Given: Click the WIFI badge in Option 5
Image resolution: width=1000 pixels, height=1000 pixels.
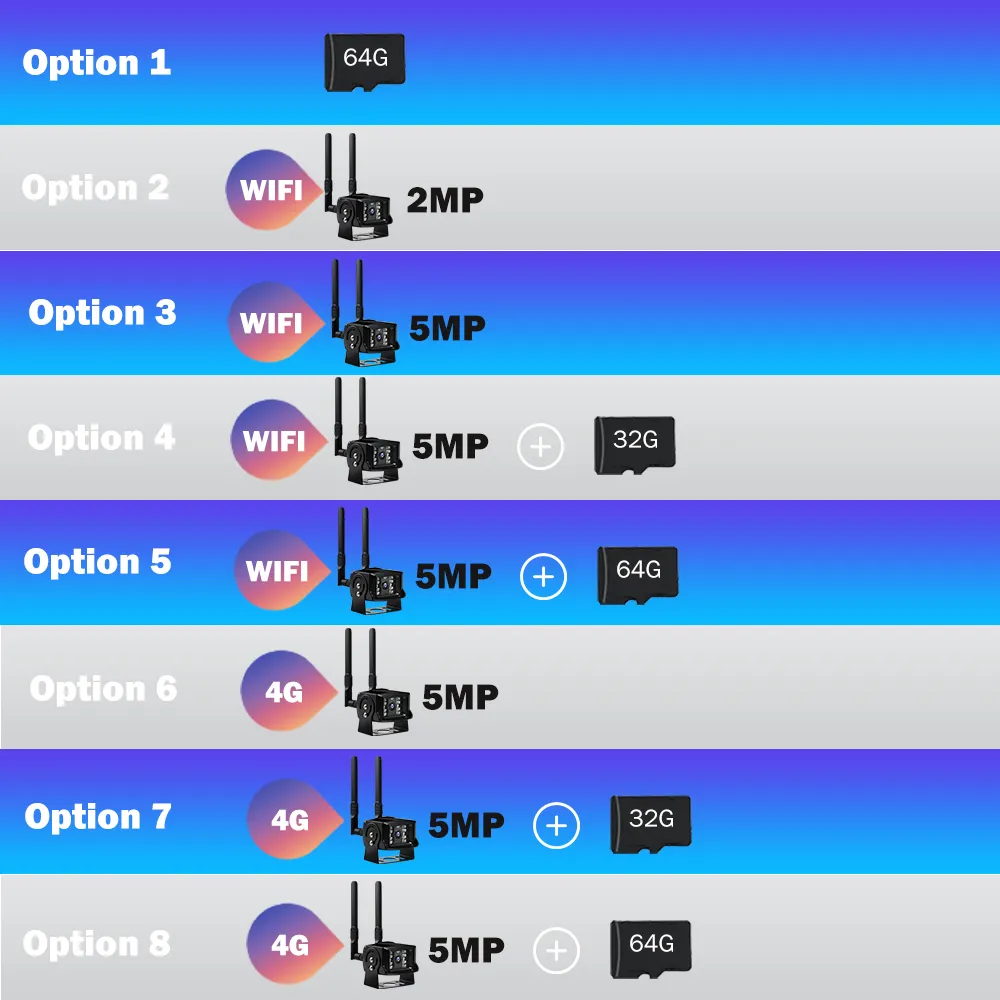Looking at the screenshot, I should tap(277, 571).
